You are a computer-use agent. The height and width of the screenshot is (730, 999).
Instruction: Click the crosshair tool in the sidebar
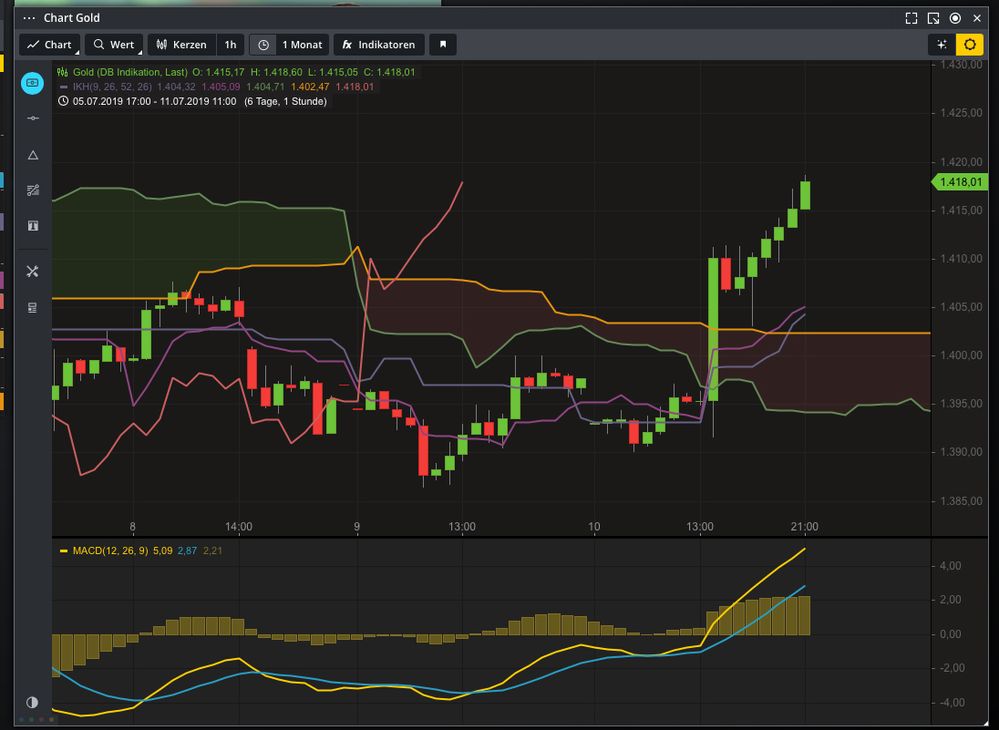32,118
